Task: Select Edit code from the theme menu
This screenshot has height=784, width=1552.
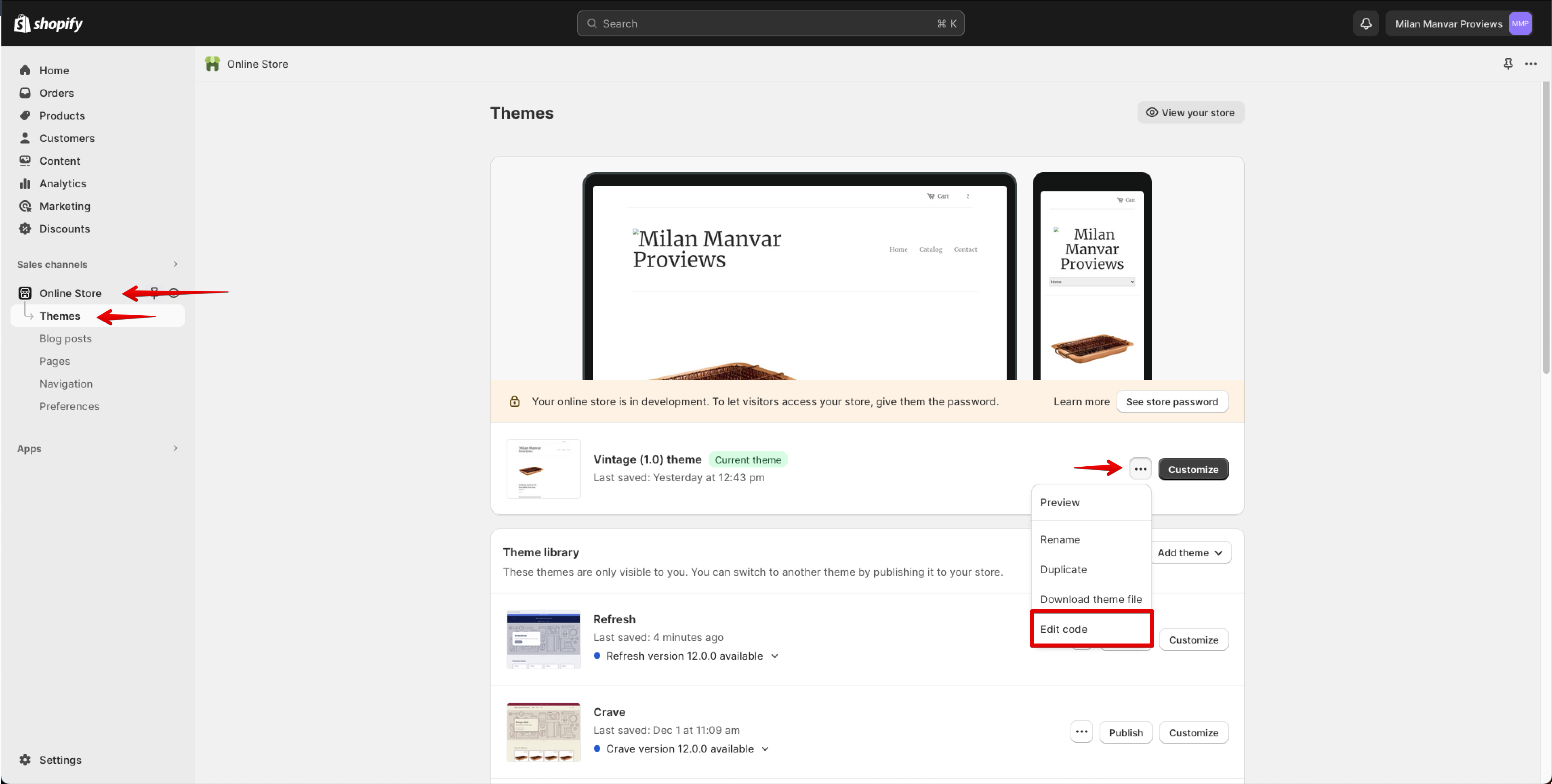Action: tap(1091, 629)
